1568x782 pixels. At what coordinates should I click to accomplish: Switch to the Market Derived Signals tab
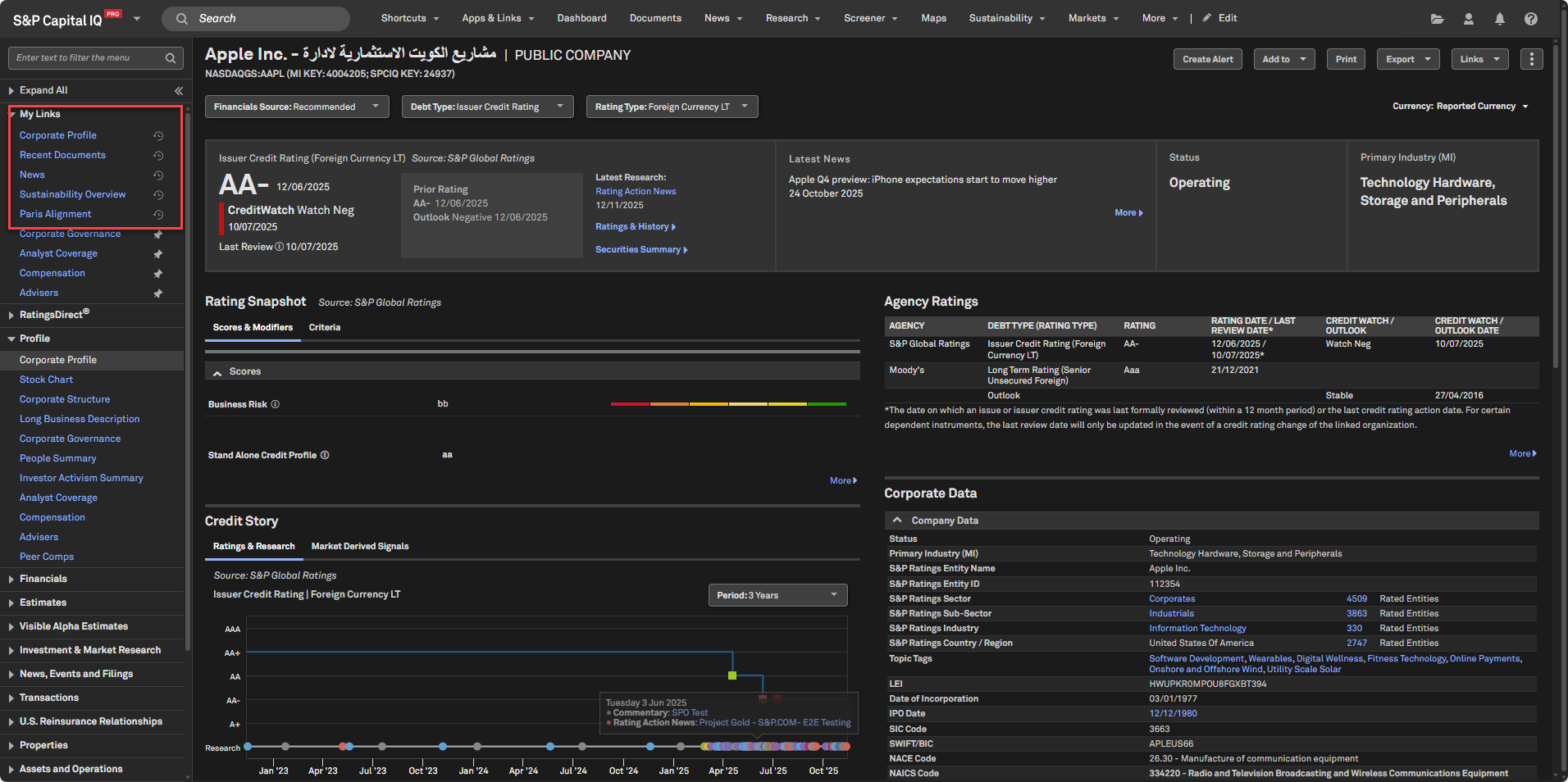tap(359, 546)
